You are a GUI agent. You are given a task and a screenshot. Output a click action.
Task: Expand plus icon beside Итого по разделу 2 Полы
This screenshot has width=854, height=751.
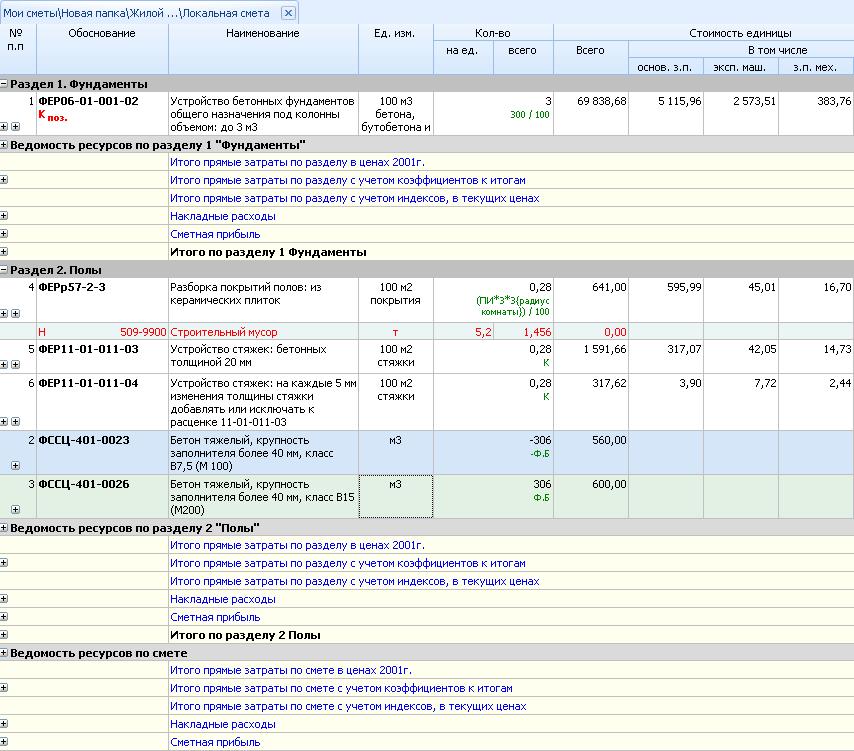click(x=4, y=635)
